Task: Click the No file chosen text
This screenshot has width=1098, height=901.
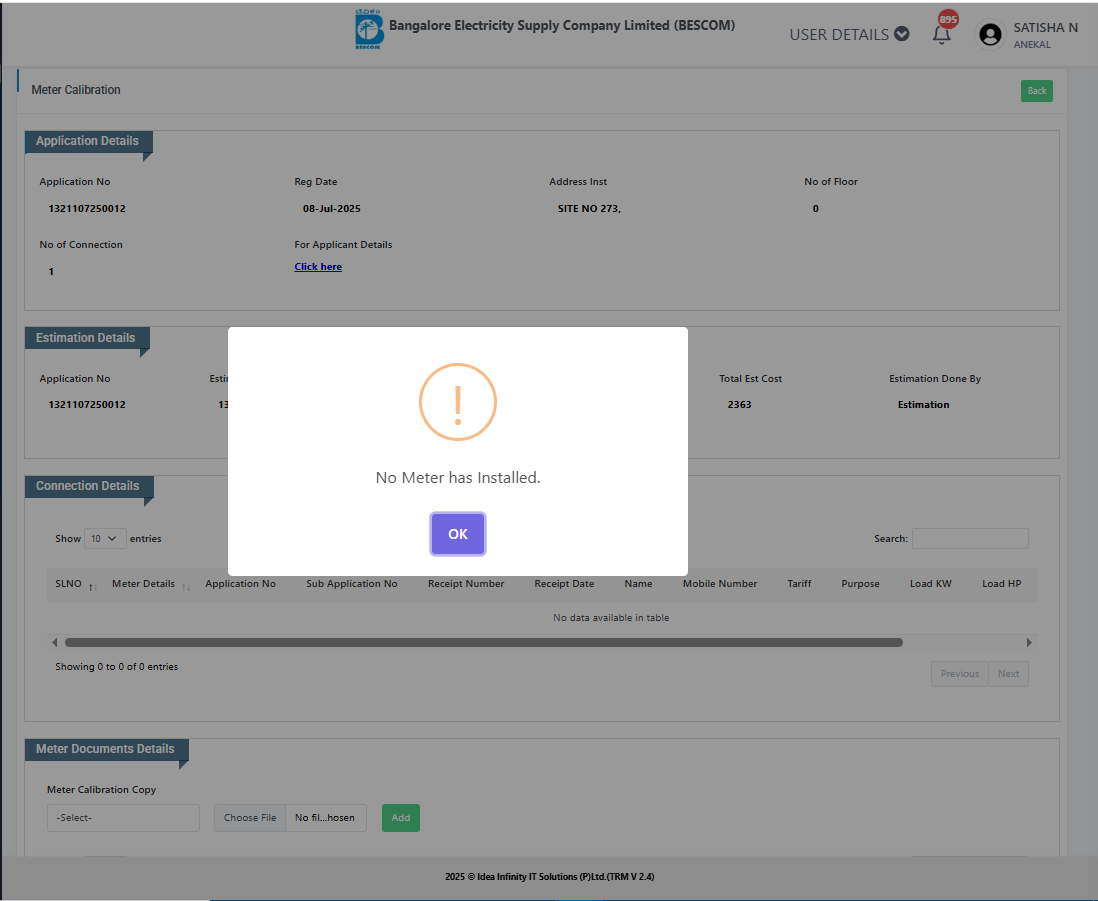Action: point(325,818)
